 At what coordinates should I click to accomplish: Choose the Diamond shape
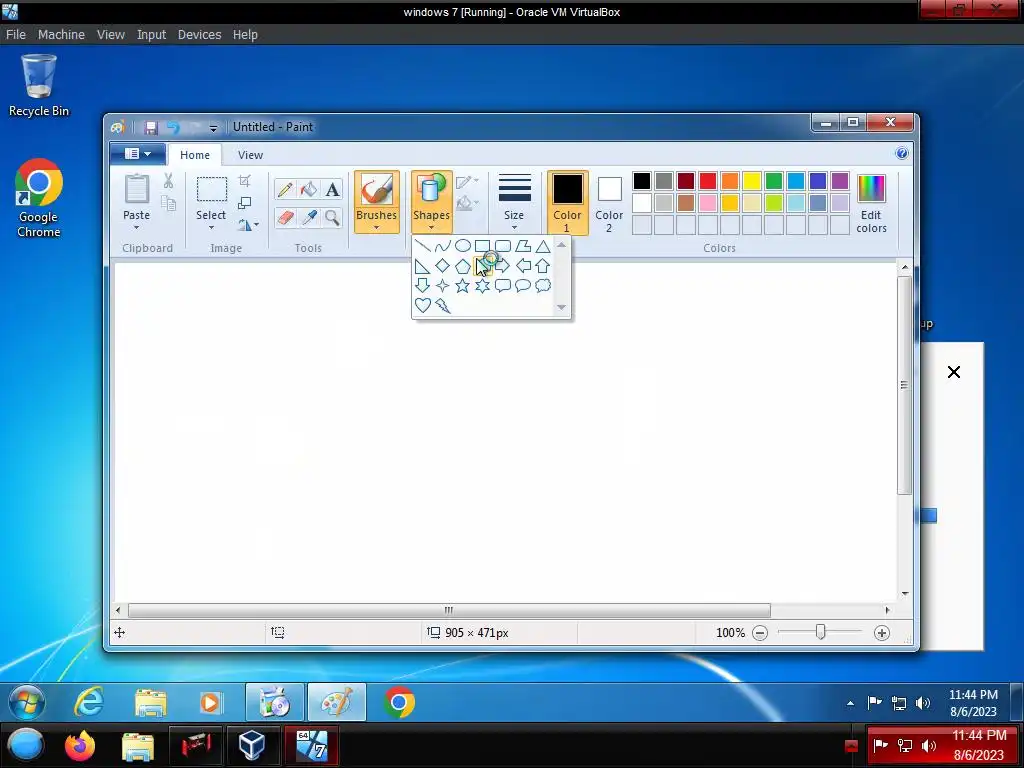pyautogui.click(x=443, y=266)
